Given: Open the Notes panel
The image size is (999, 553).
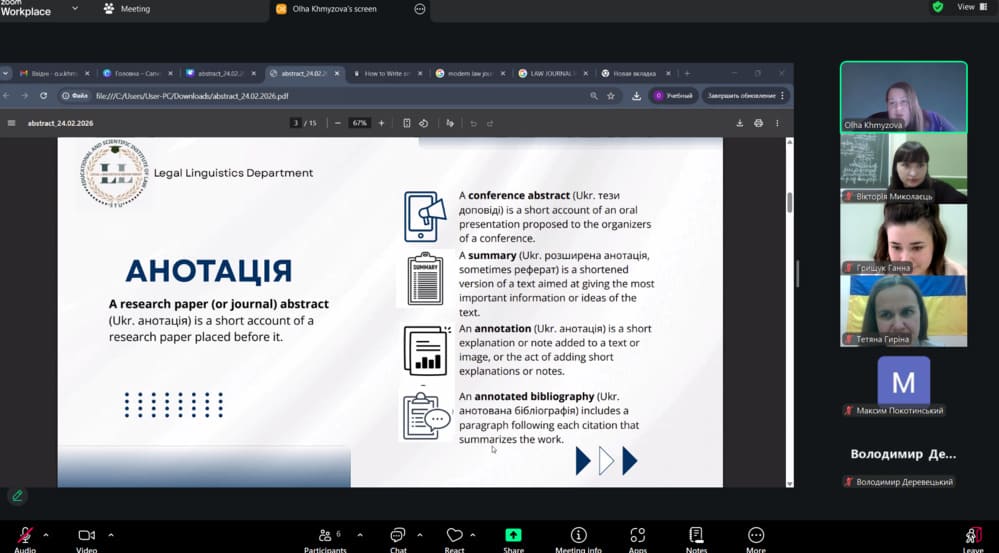Looking at the screenshot, I should tap(696, 537).
